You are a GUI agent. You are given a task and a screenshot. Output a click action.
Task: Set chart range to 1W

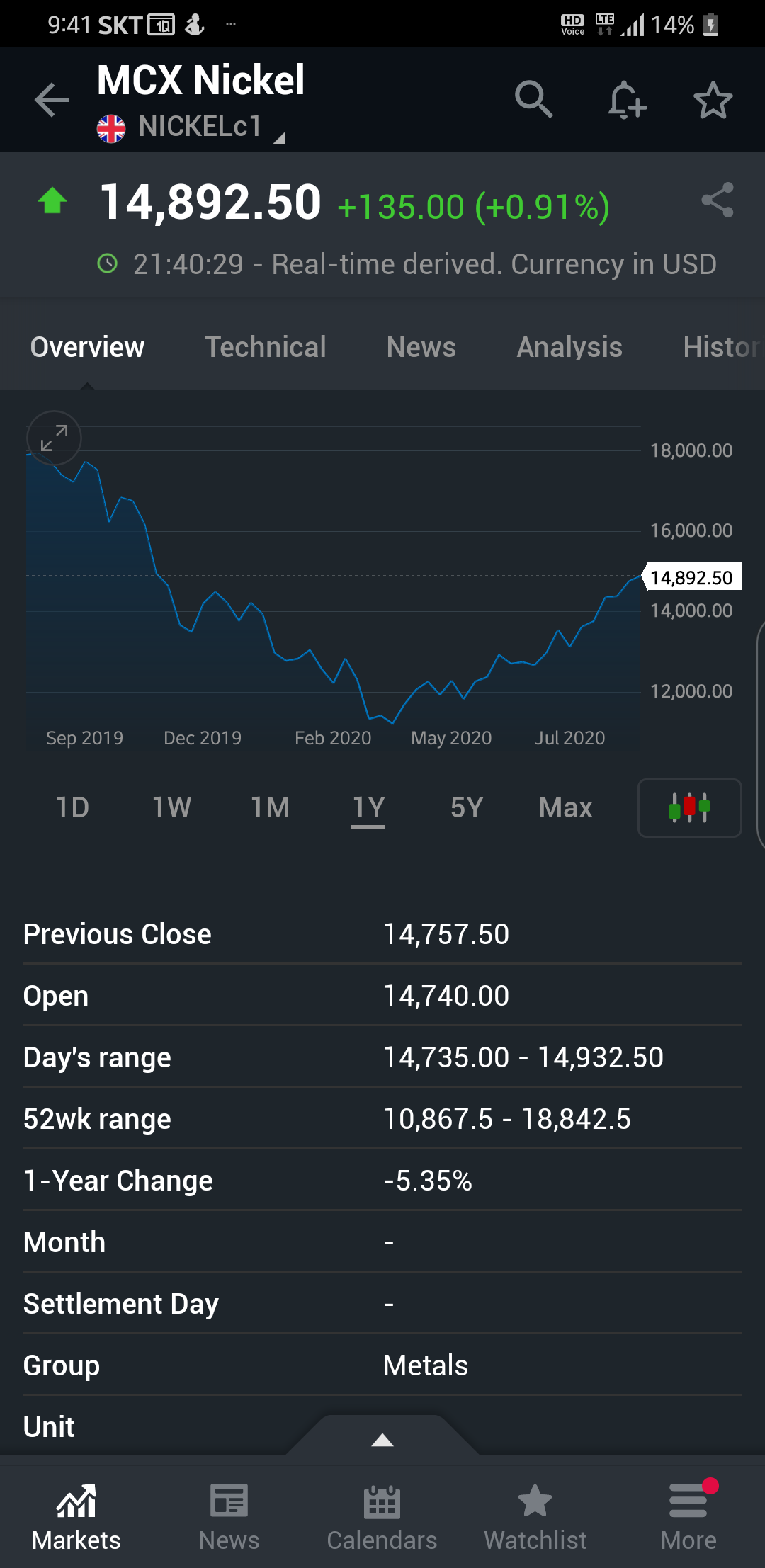[x=171, y=807]
